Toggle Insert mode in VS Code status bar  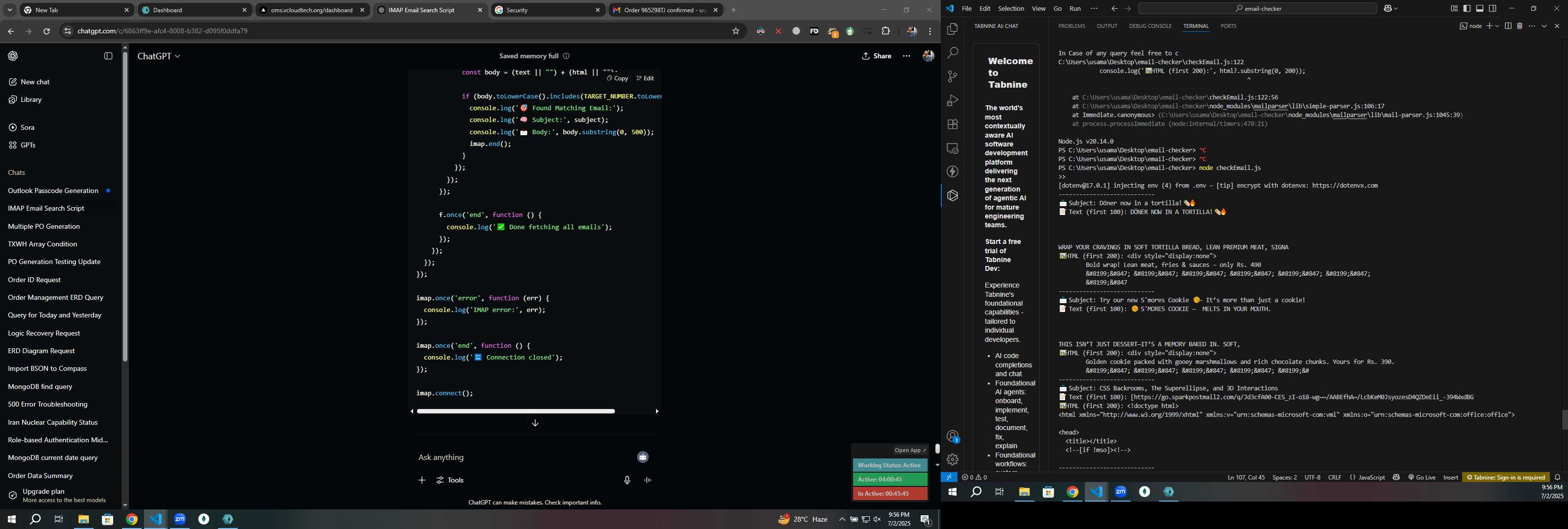pyautogui.click(x=1450, y=477)
